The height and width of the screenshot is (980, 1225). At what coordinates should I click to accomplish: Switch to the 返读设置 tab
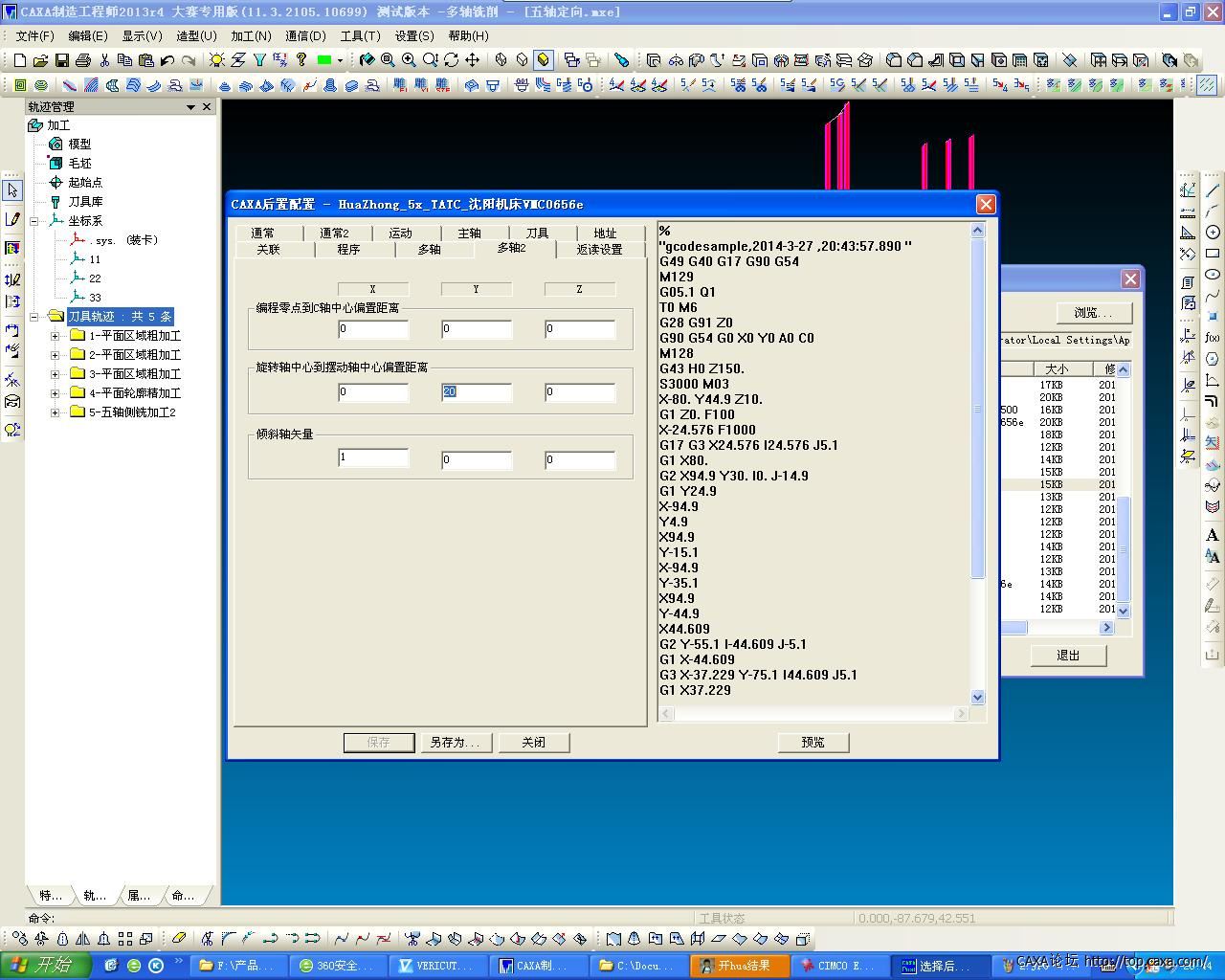click(599, 249)
